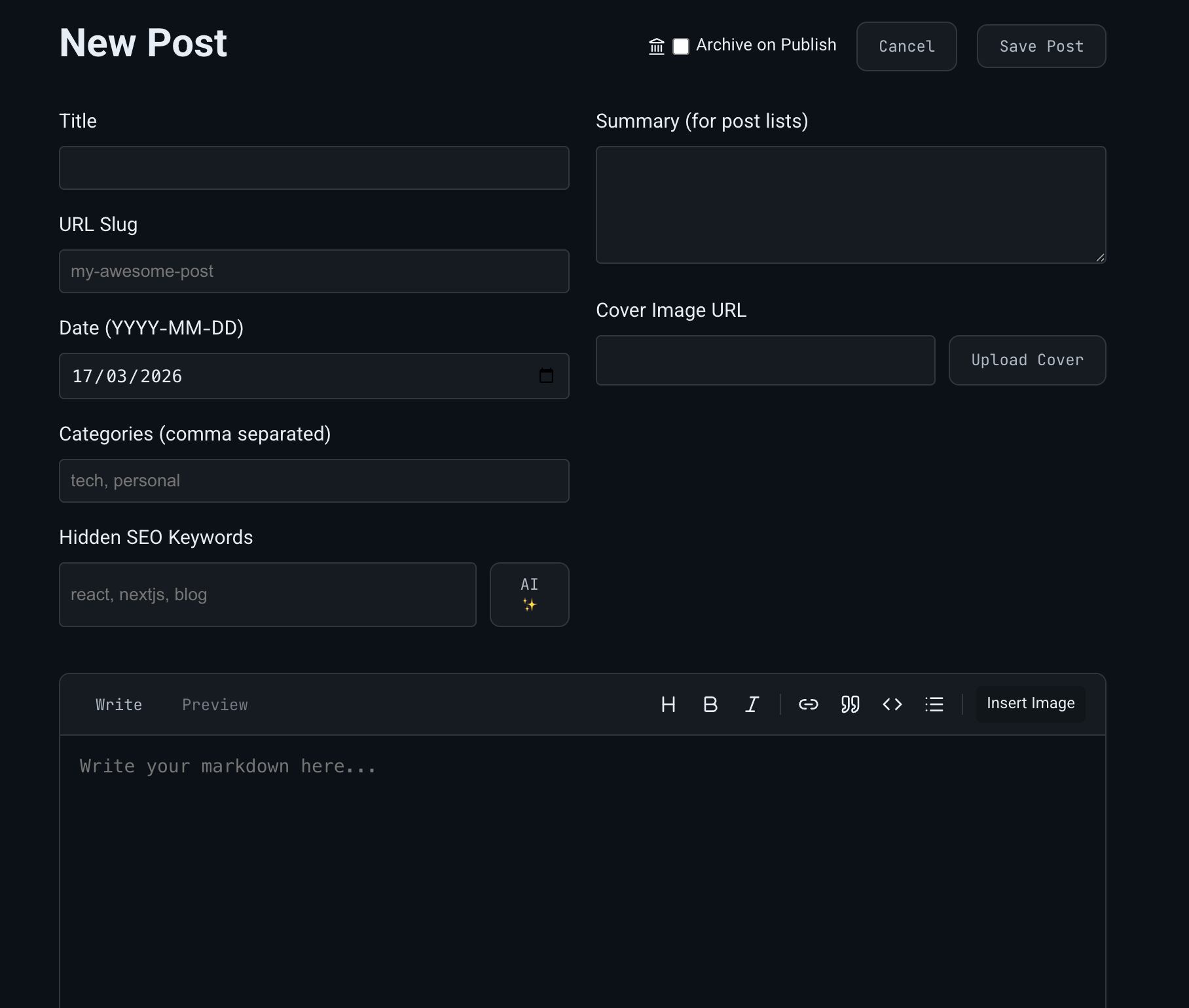Screen dimensions: 1189x1008
Task: Switch to the Preview tab
Action: 215,705
